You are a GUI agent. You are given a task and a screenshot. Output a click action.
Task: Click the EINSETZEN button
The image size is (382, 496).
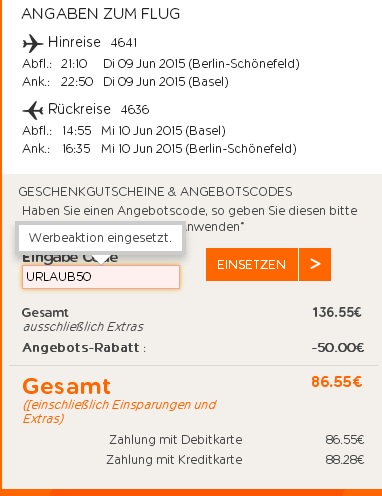[x=252, y=264]
